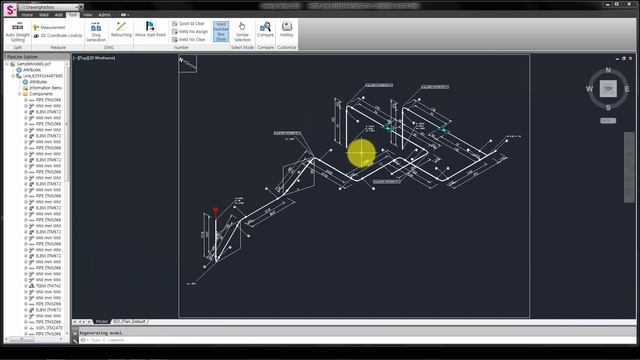Expand the TEBW ITM742 tree node
This screenshot has width=640, height=360.
pos(25,286)
